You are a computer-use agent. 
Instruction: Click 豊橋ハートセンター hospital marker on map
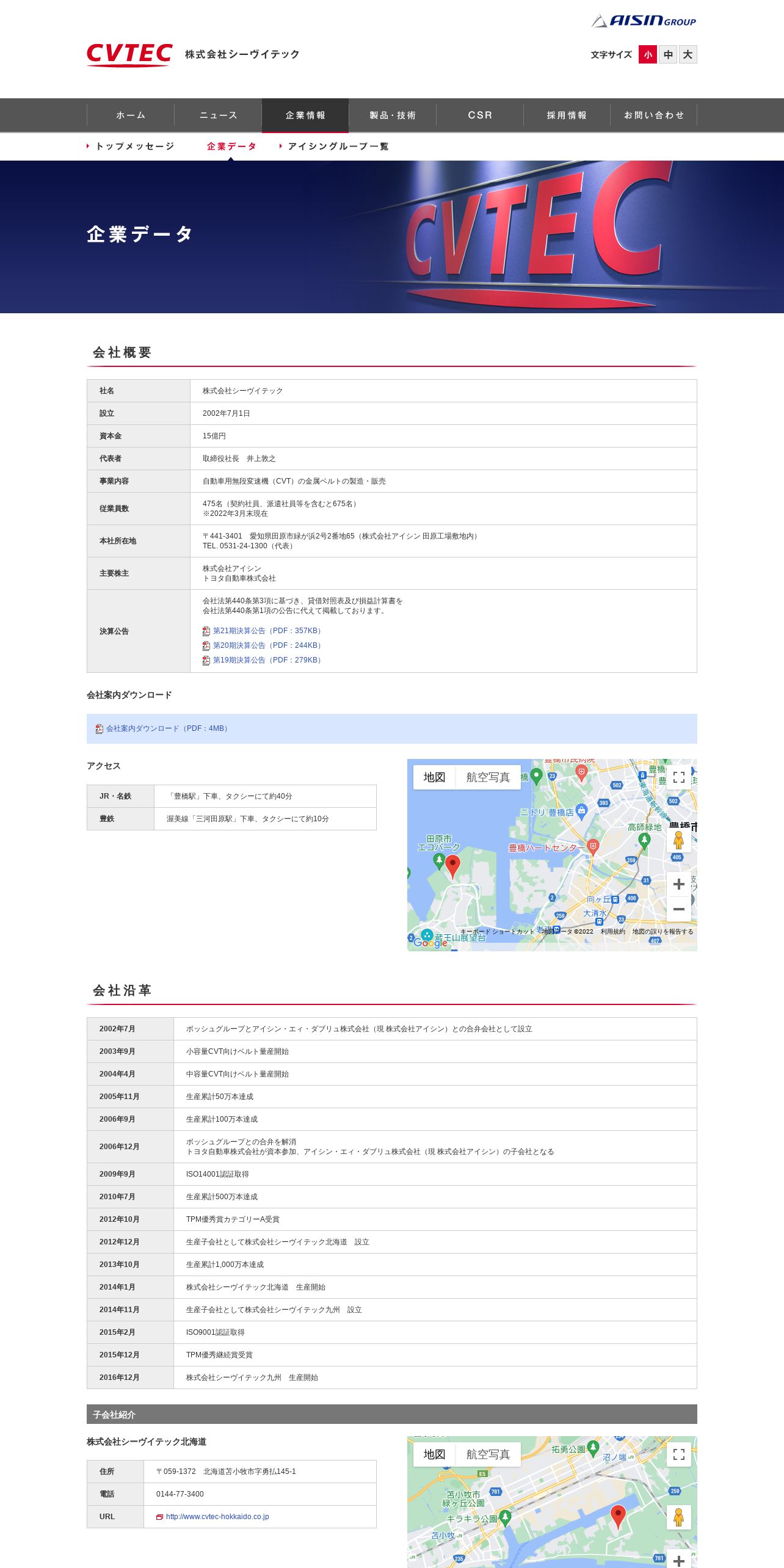point(593,846)
